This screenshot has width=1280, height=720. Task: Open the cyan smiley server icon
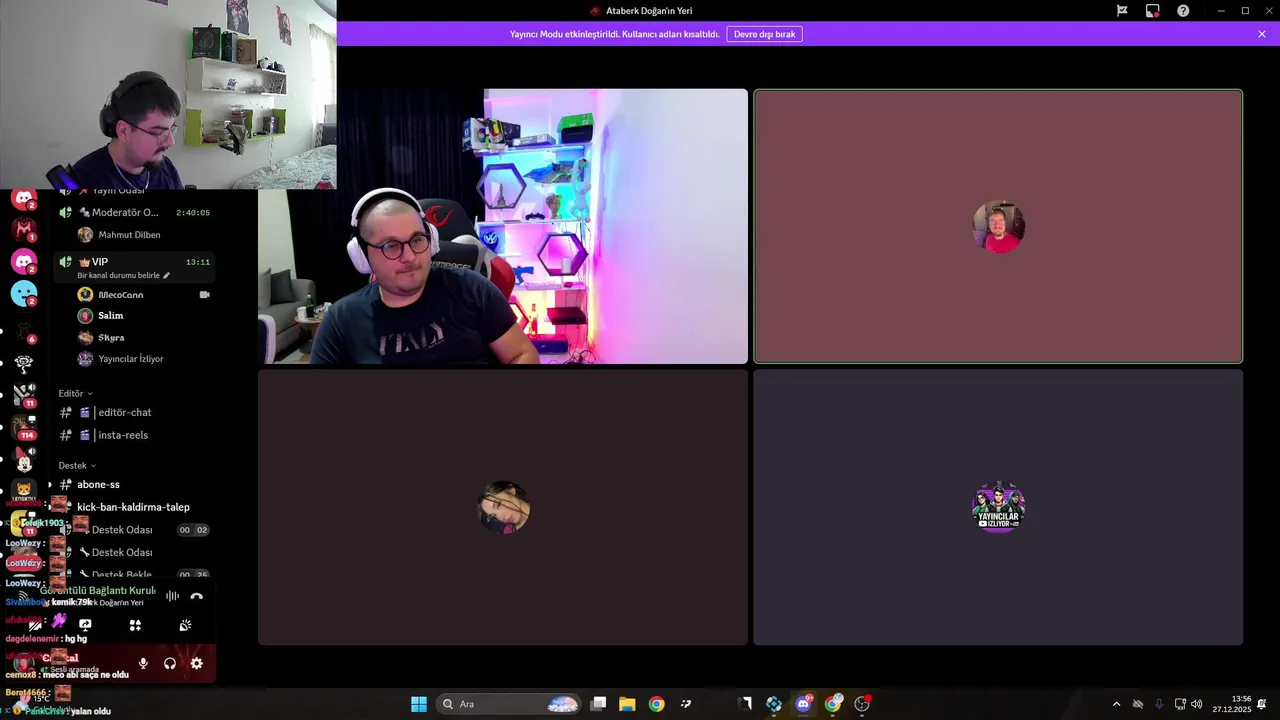(x=23, y=294)
